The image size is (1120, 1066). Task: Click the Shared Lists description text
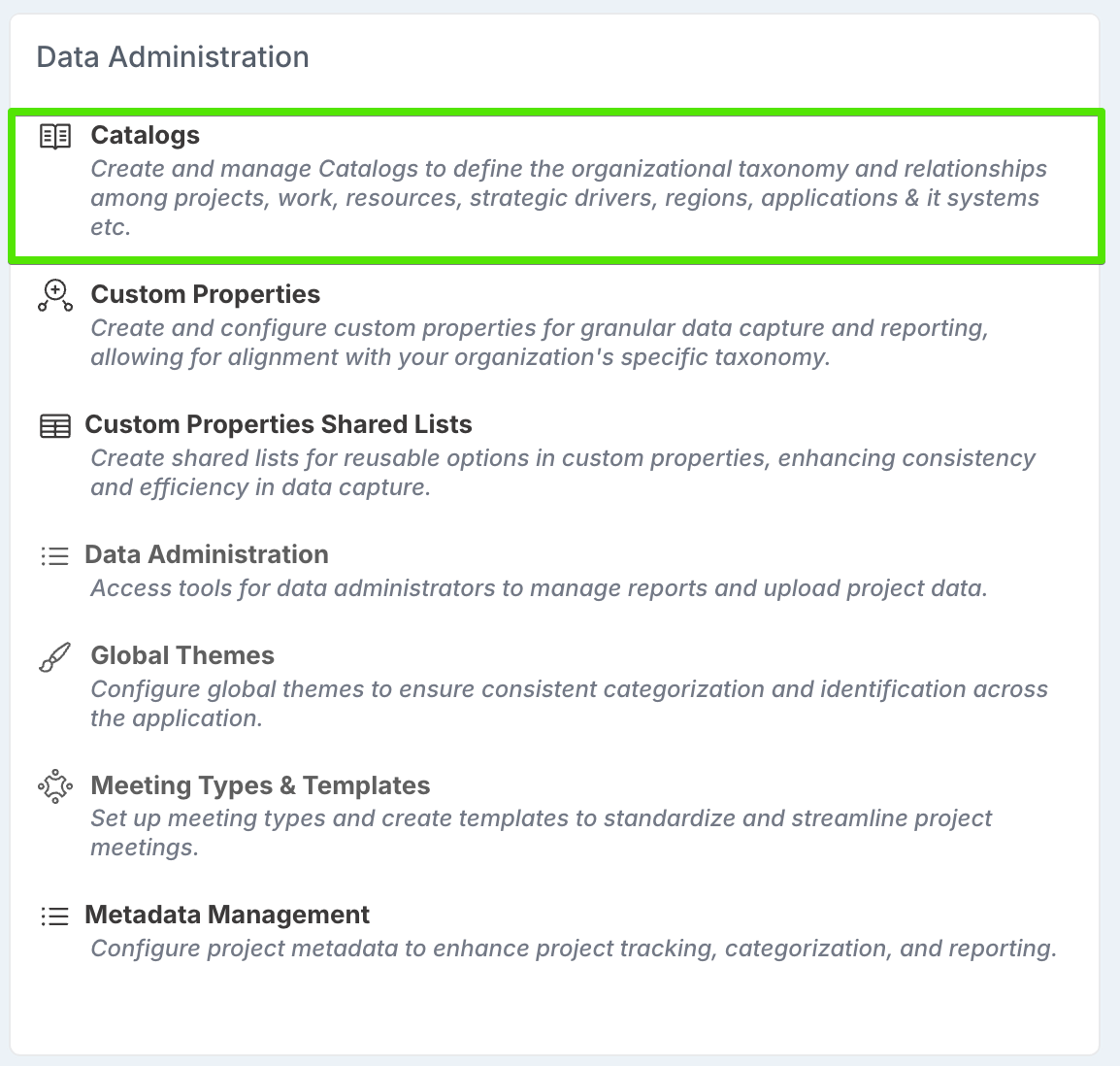click(x=563, y=473)
